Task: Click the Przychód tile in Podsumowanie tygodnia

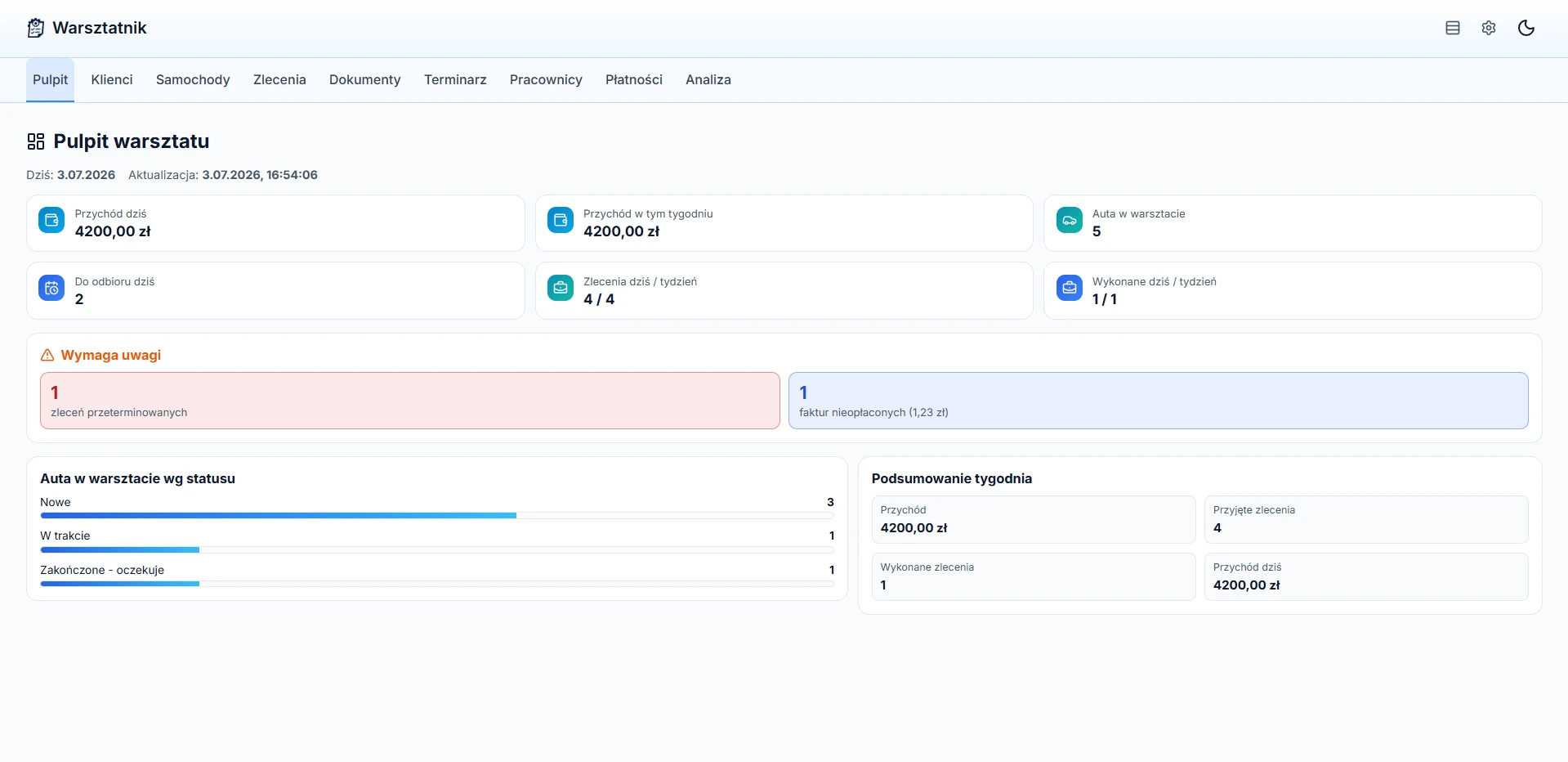Action: click(1034, 519)
